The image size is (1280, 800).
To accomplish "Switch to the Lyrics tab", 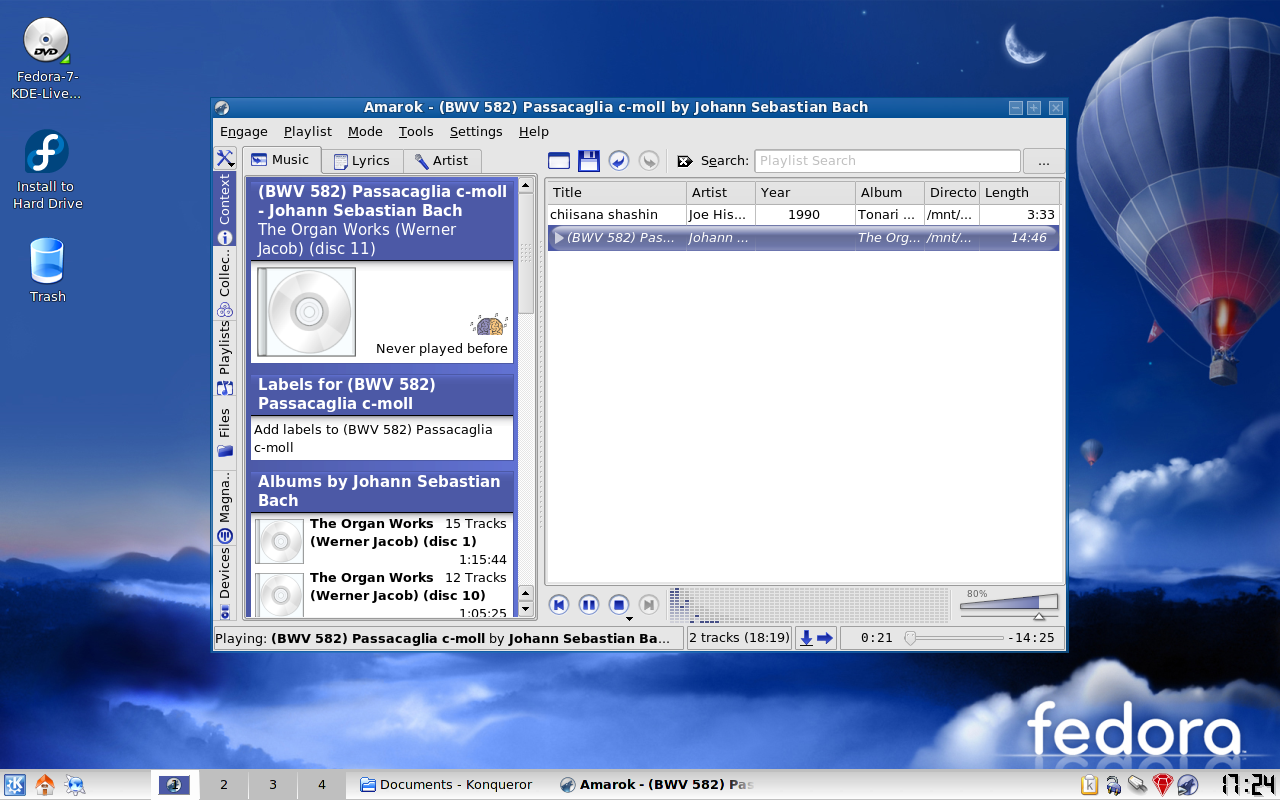I will point(362,161).
